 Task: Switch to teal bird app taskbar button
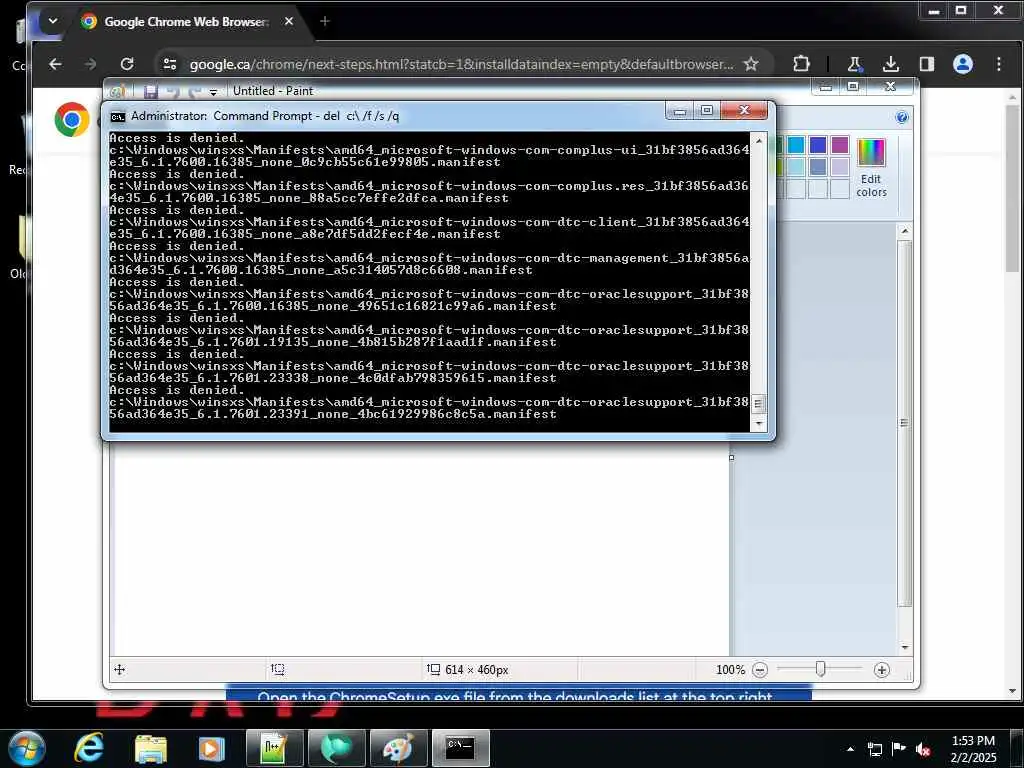click(x=336, y=748)
